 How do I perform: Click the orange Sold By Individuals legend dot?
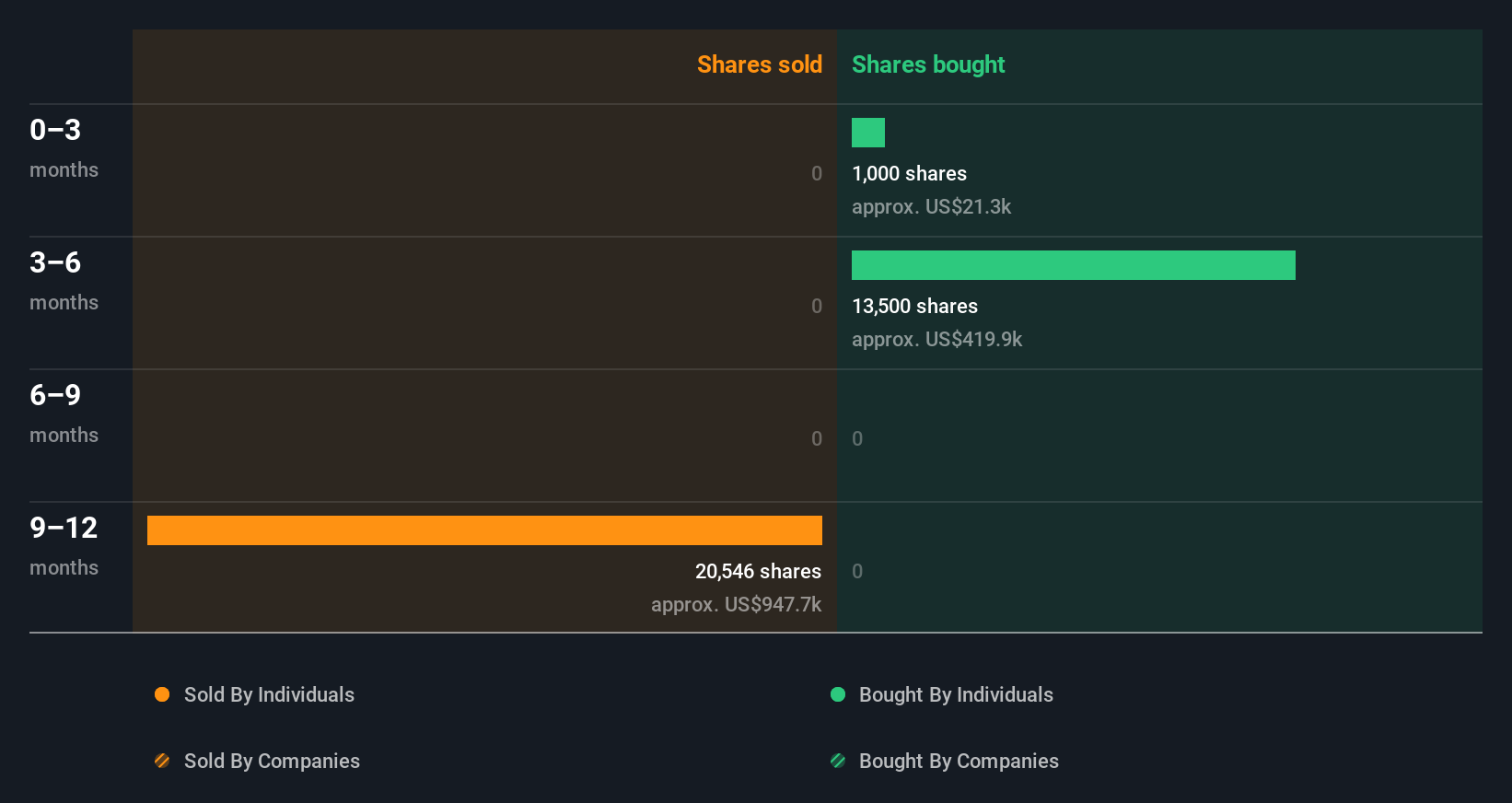pyautogui.click(x=162, y=694)
